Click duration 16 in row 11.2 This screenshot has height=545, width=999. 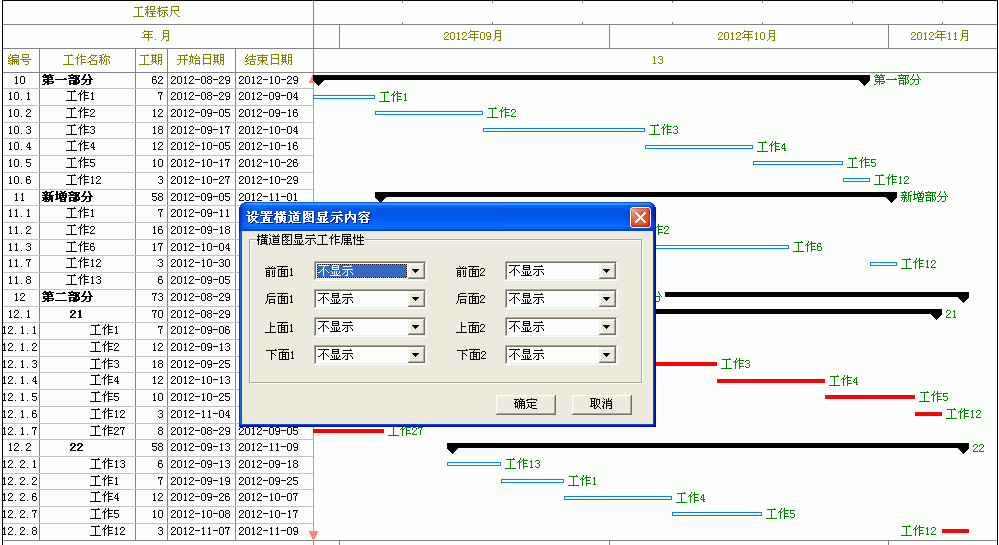(x=157, y=230)
